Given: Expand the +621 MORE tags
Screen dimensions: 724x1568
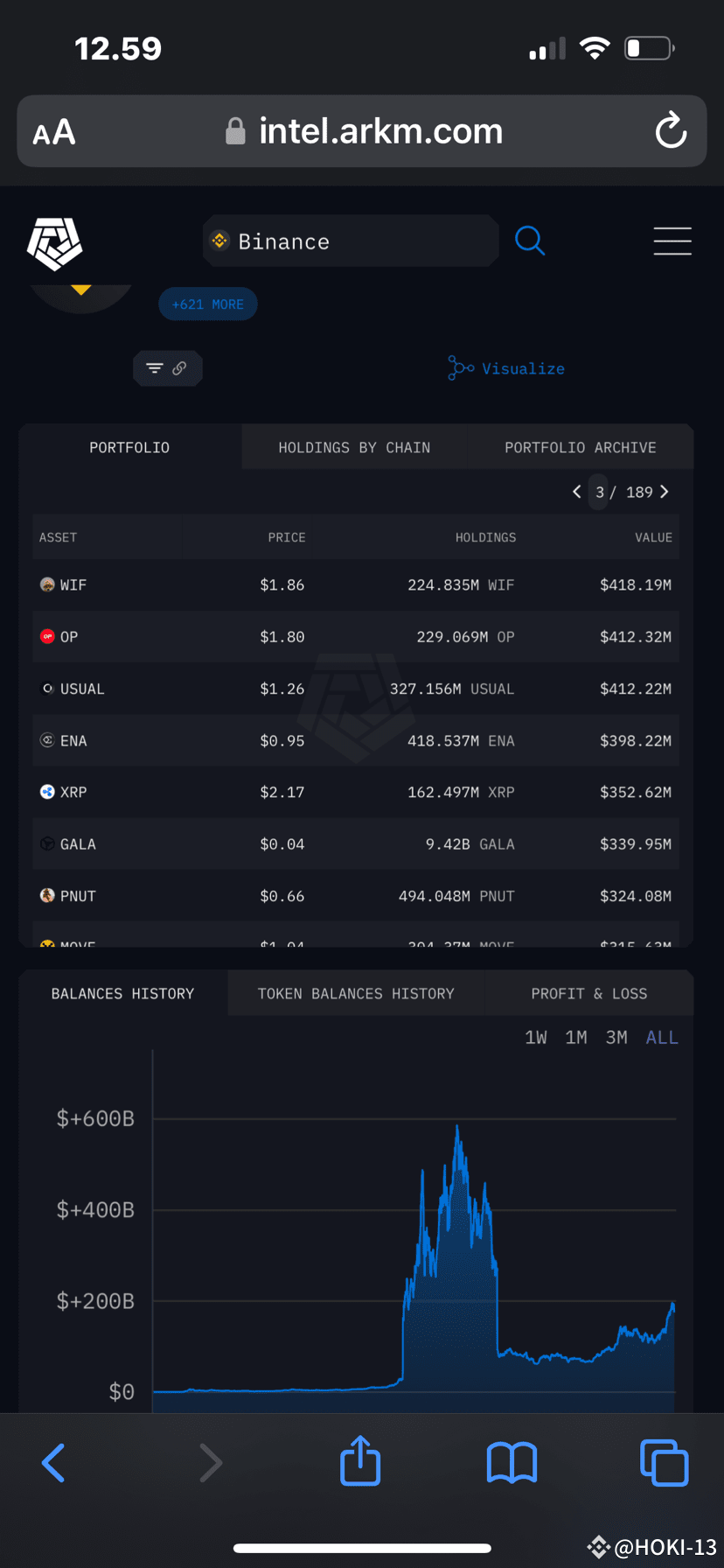Looking at the screenshot, I should (208, 304).
